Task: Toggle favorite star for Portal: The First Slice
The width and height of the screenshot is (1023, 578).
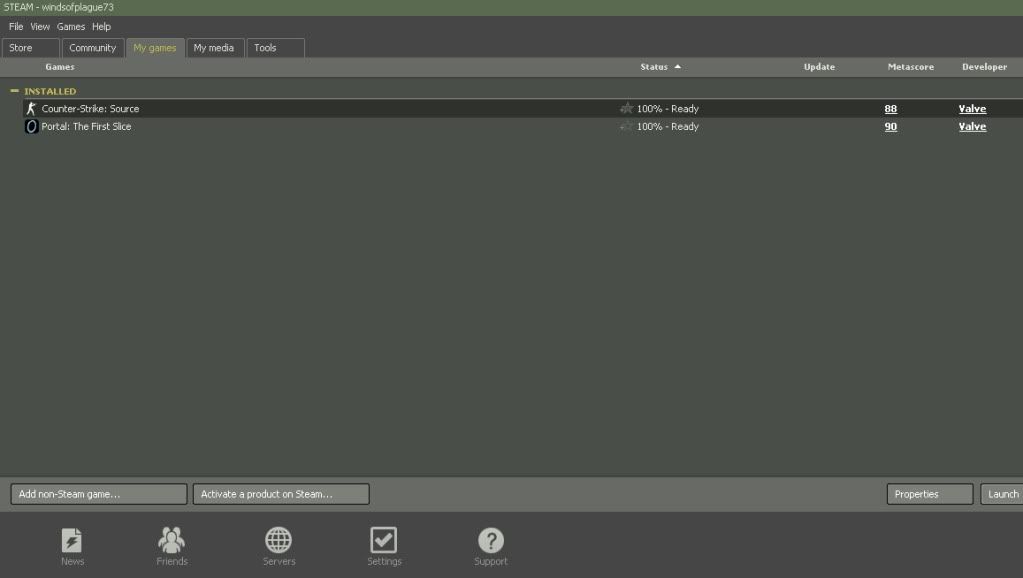Action: pyautogui.click(x=626, y=126)
